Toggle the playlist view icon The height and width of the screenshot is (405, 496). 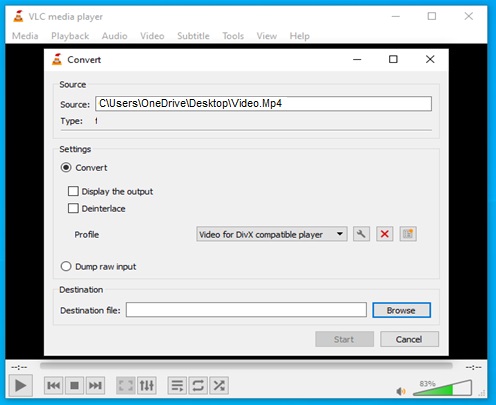(x=177, y=386)
